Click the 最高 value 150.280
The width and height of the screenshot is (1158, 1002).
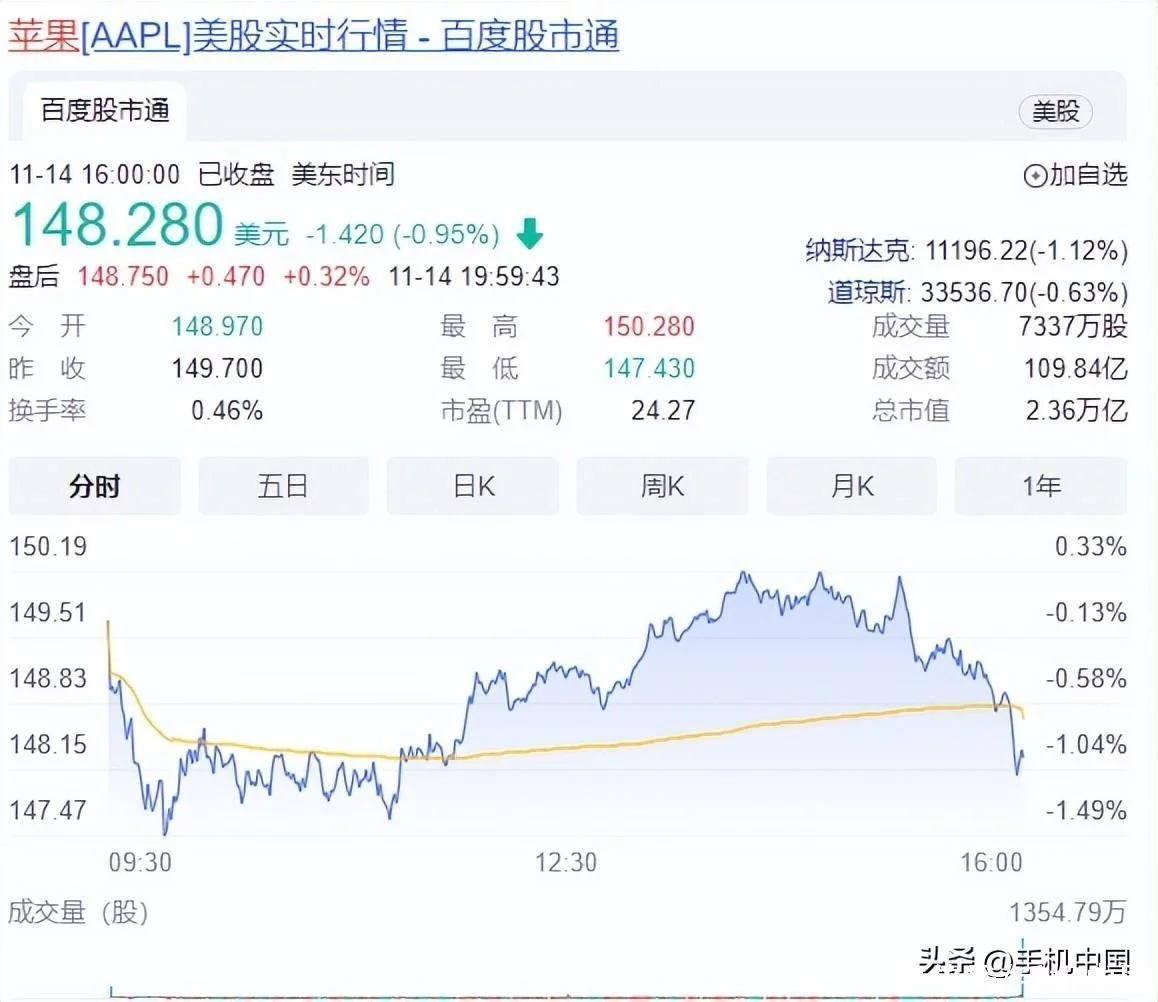pyautogui.click(x=649, y=326)
